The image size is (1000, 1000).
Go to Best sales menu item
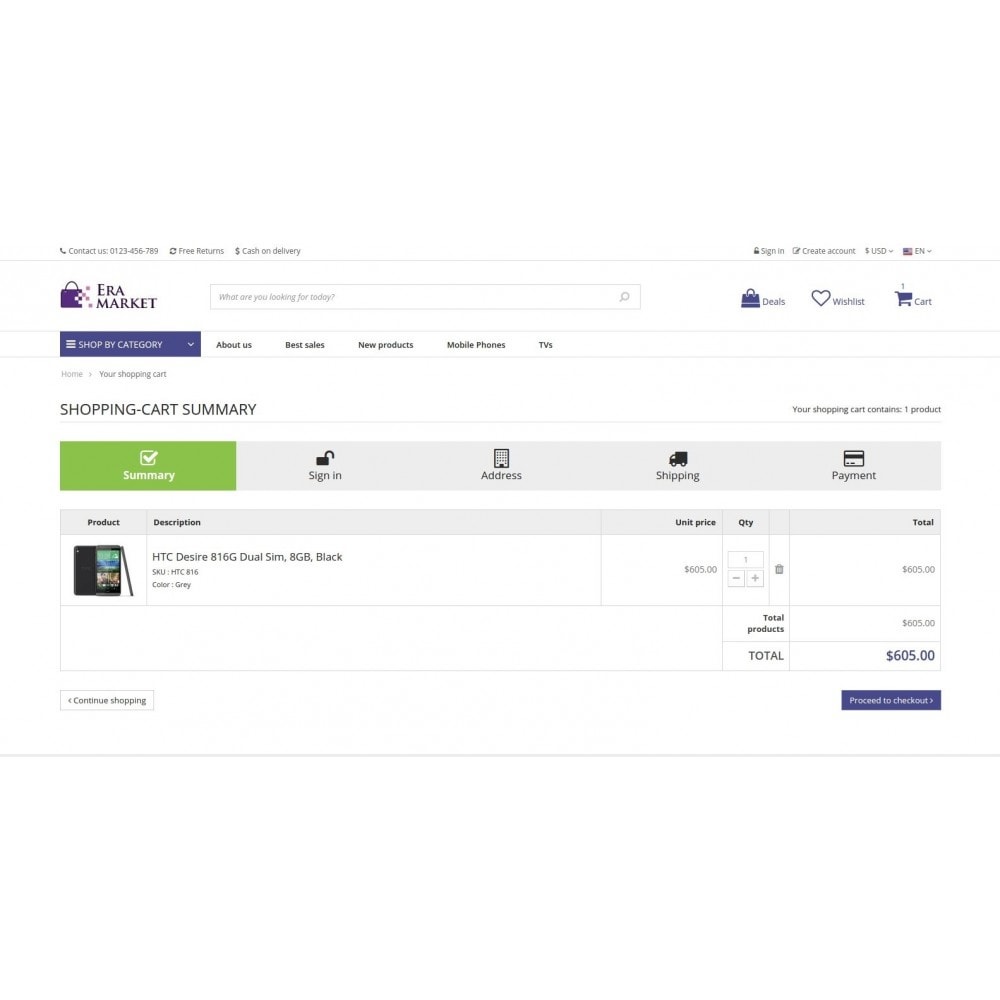pos(305,345)
